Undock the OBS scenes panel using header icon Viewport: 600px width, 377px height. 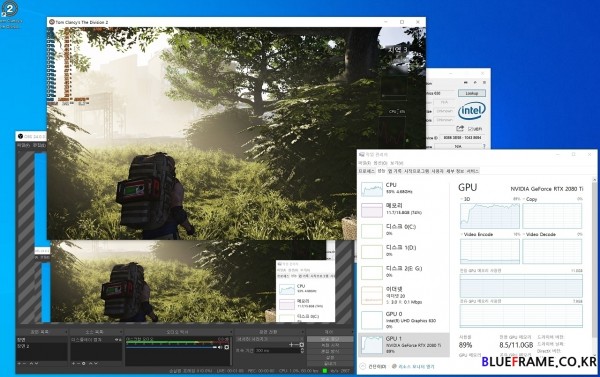(x=66, y=332)
